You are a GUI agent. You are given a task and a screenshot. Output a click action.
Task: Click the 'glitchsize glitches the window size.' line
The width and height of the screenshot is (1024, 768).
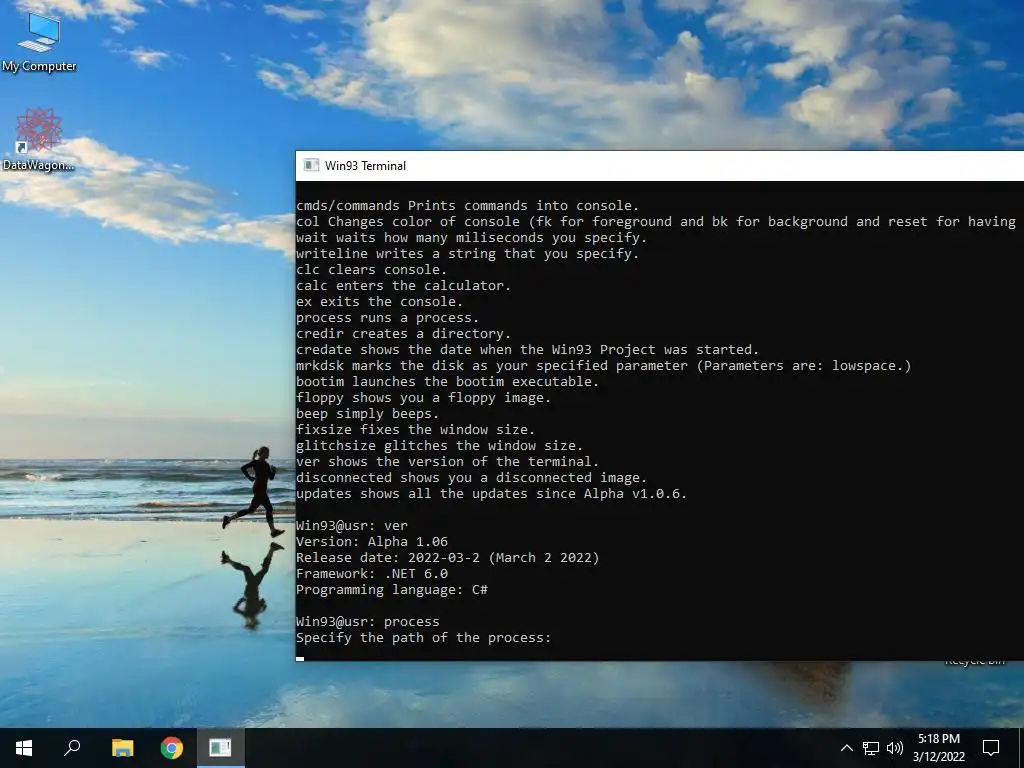pos(440,445)
